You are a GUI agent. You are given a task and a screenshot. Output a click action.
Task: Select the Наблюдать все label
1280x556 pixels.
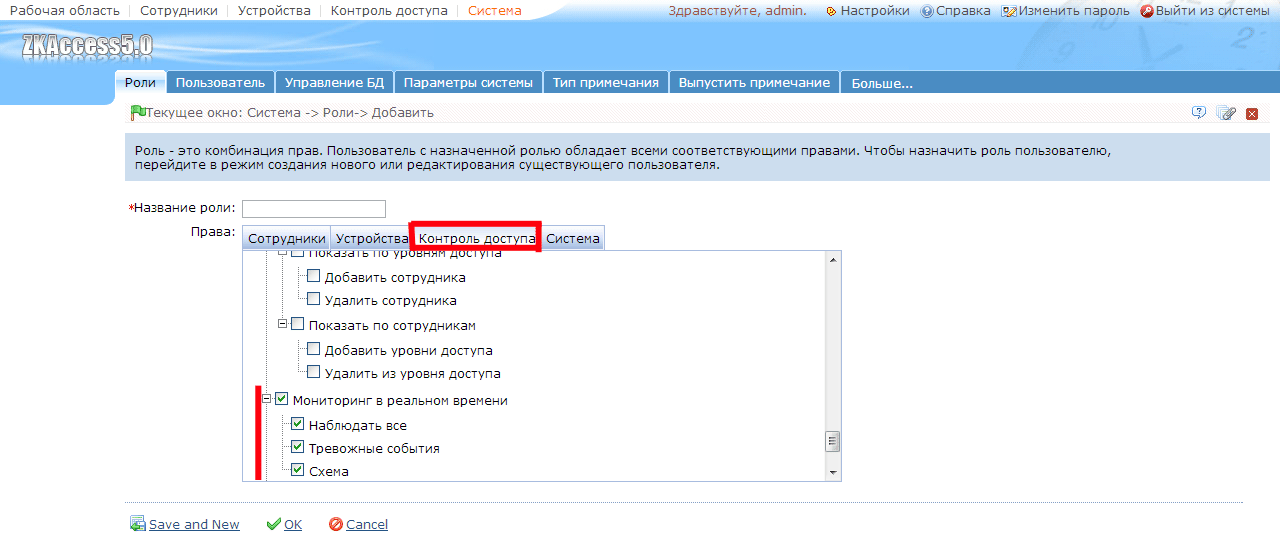point(358,425)
